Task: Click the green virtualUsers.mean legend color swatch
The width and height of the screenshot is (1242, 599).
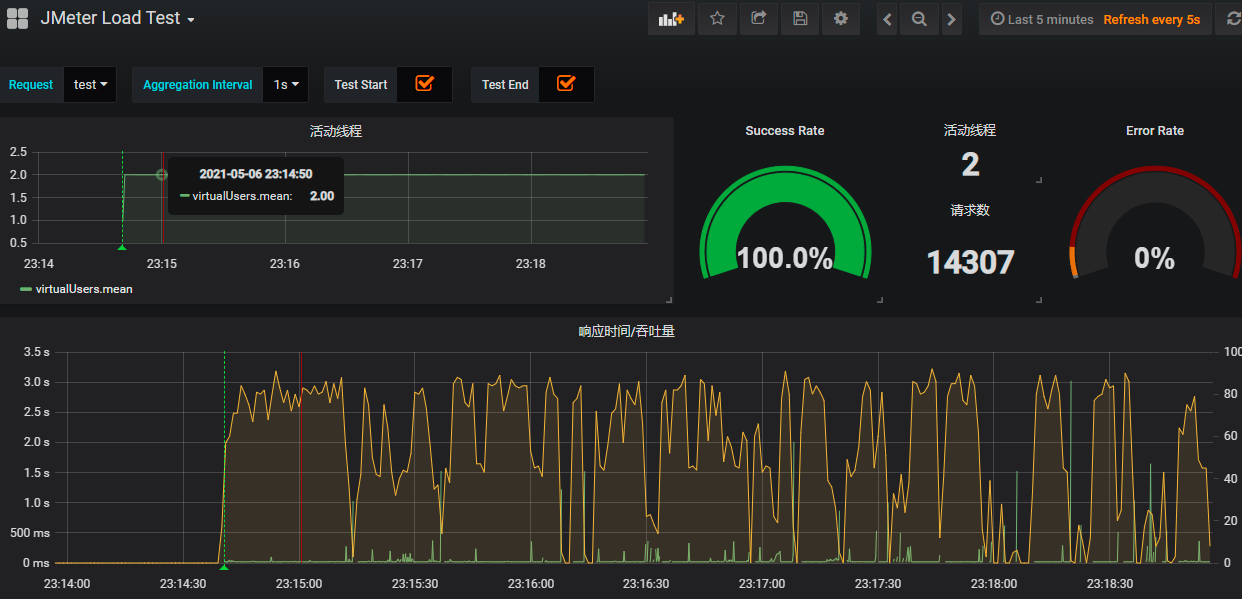Action: [x=26, y=289]
